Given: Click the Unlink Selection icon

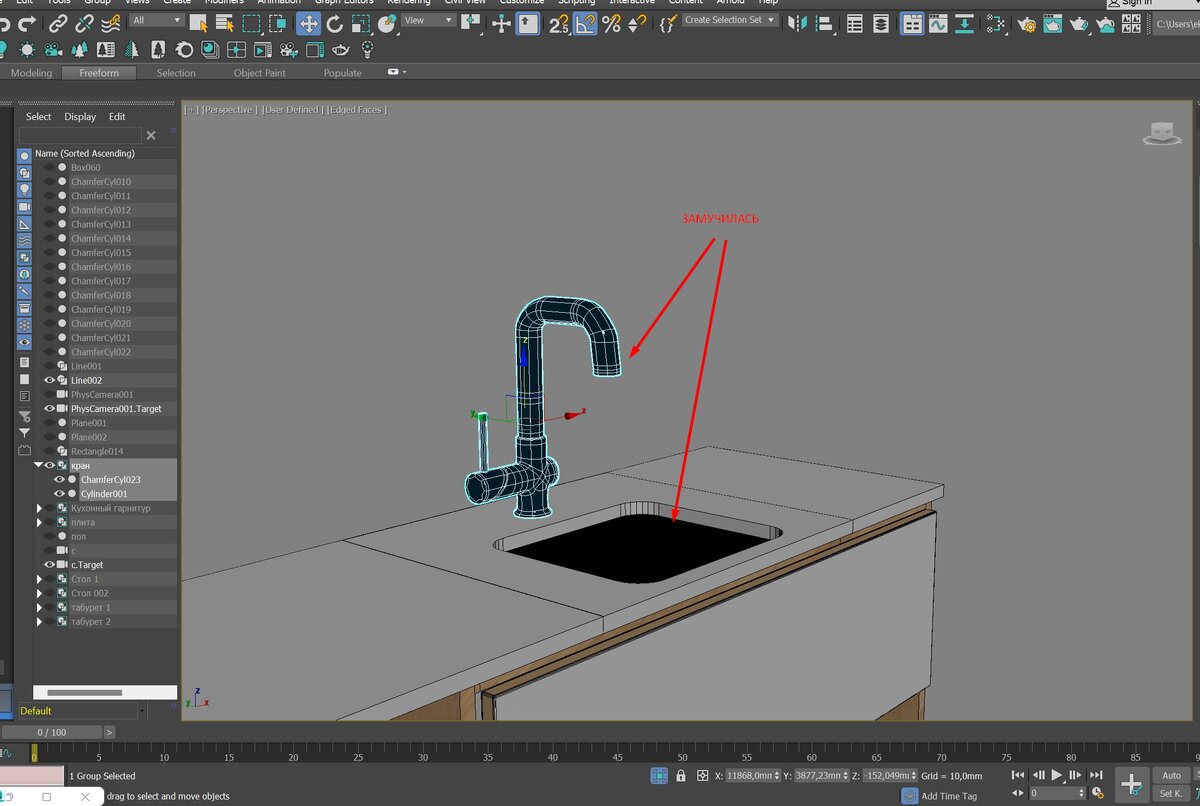Looking at the screenshot, I should pos(84,23).
